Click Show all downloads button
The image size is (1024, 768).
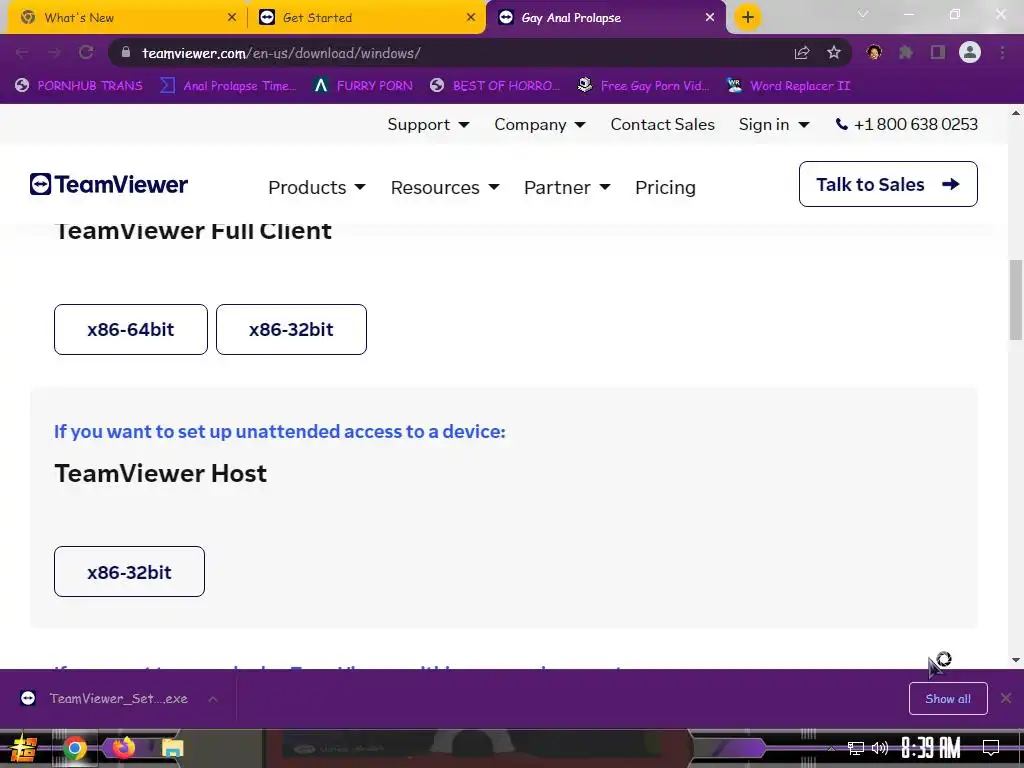[948, 699]
